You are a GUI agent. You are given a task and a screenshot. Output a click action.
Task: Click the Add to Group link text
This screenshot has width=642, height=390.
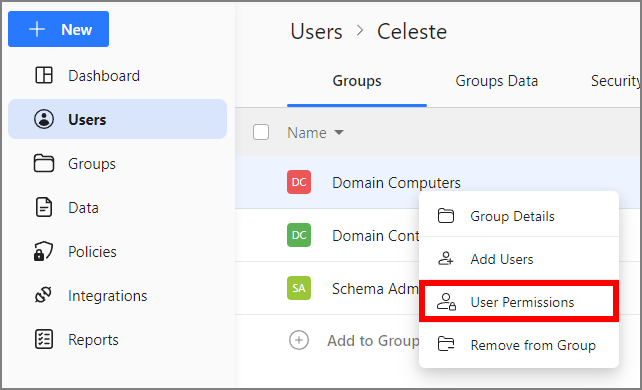373,340
